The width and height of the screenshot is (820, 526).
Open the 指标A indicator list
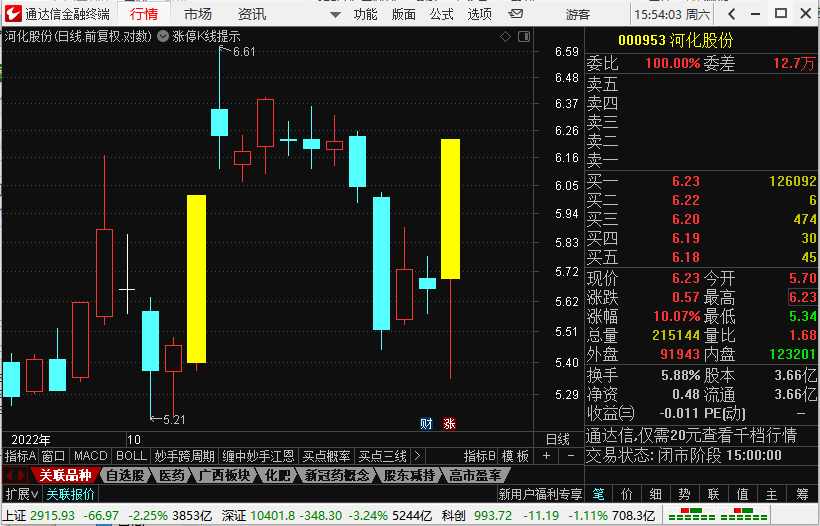click(x=20, y=456)
